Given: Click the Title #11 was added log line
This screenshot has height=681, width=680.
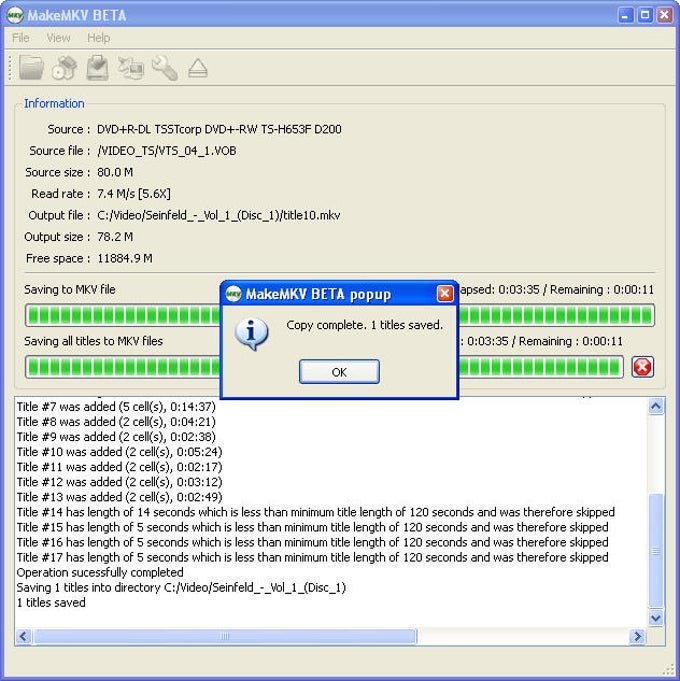Looking at the screenshot, I should [119, 467].
